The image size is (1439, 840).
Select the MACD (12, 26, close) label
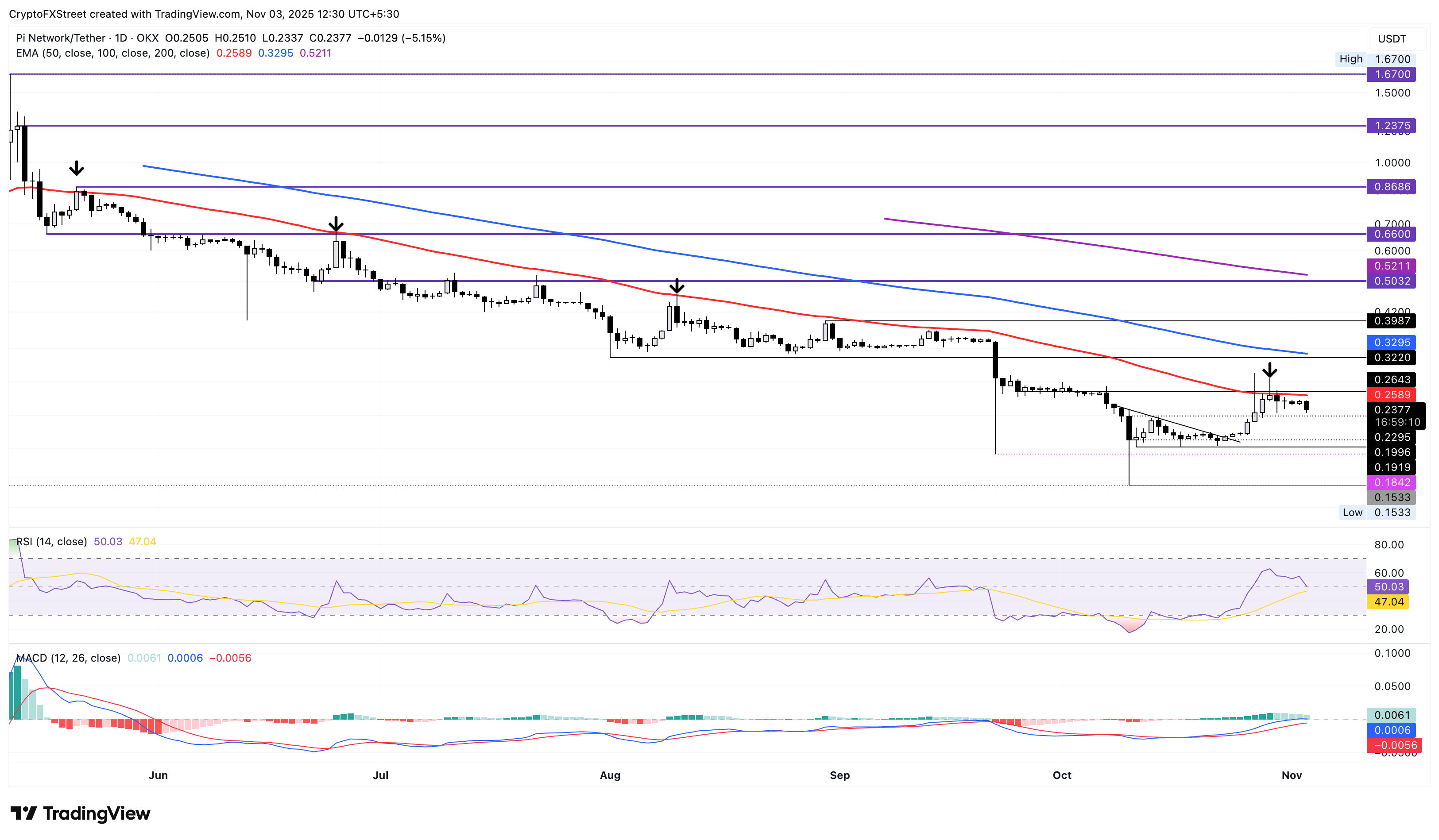click(x=68, y=658)
